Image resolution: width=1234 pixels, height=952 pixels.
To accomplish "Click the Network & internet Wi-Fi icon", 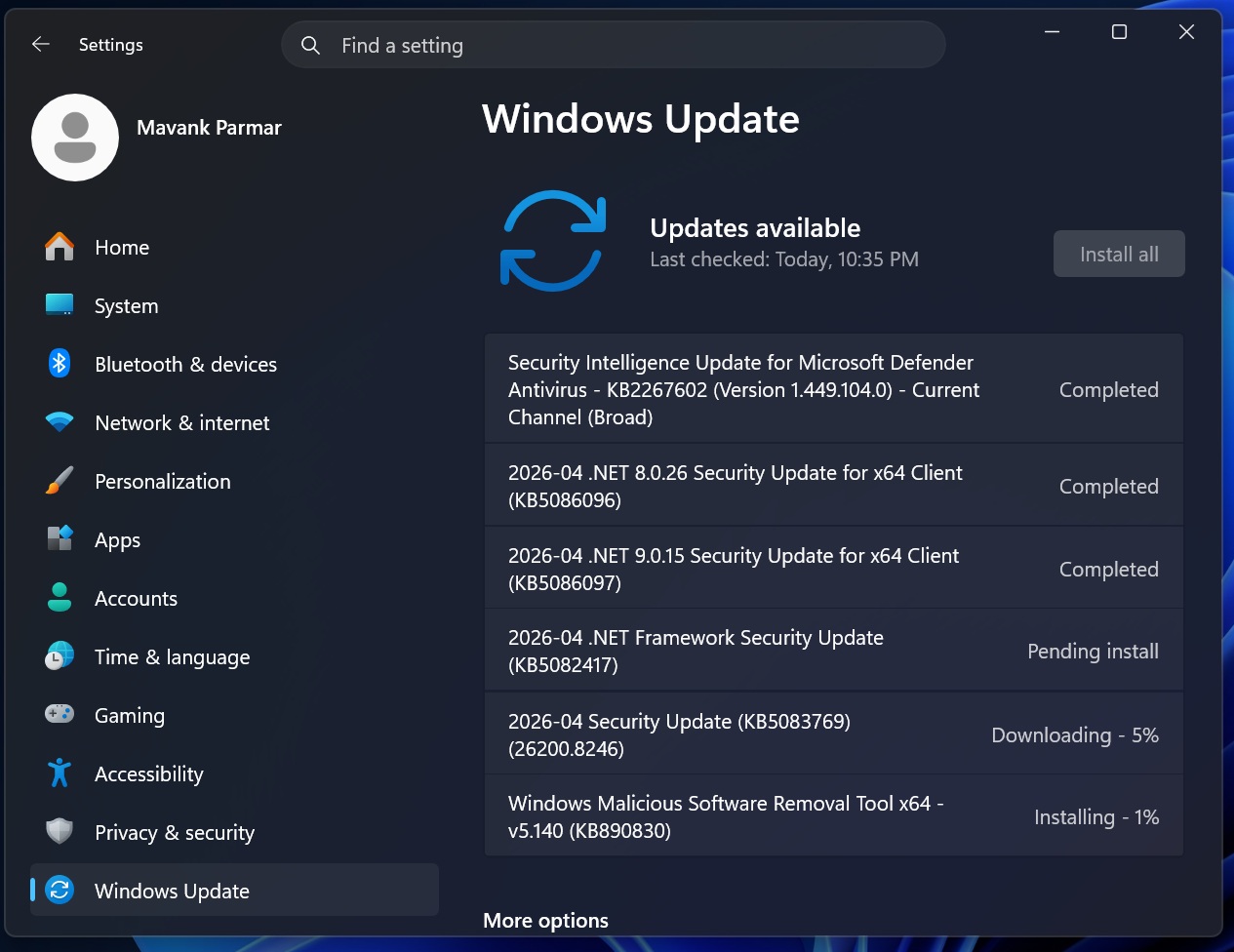I will click(x=59, y=422).
